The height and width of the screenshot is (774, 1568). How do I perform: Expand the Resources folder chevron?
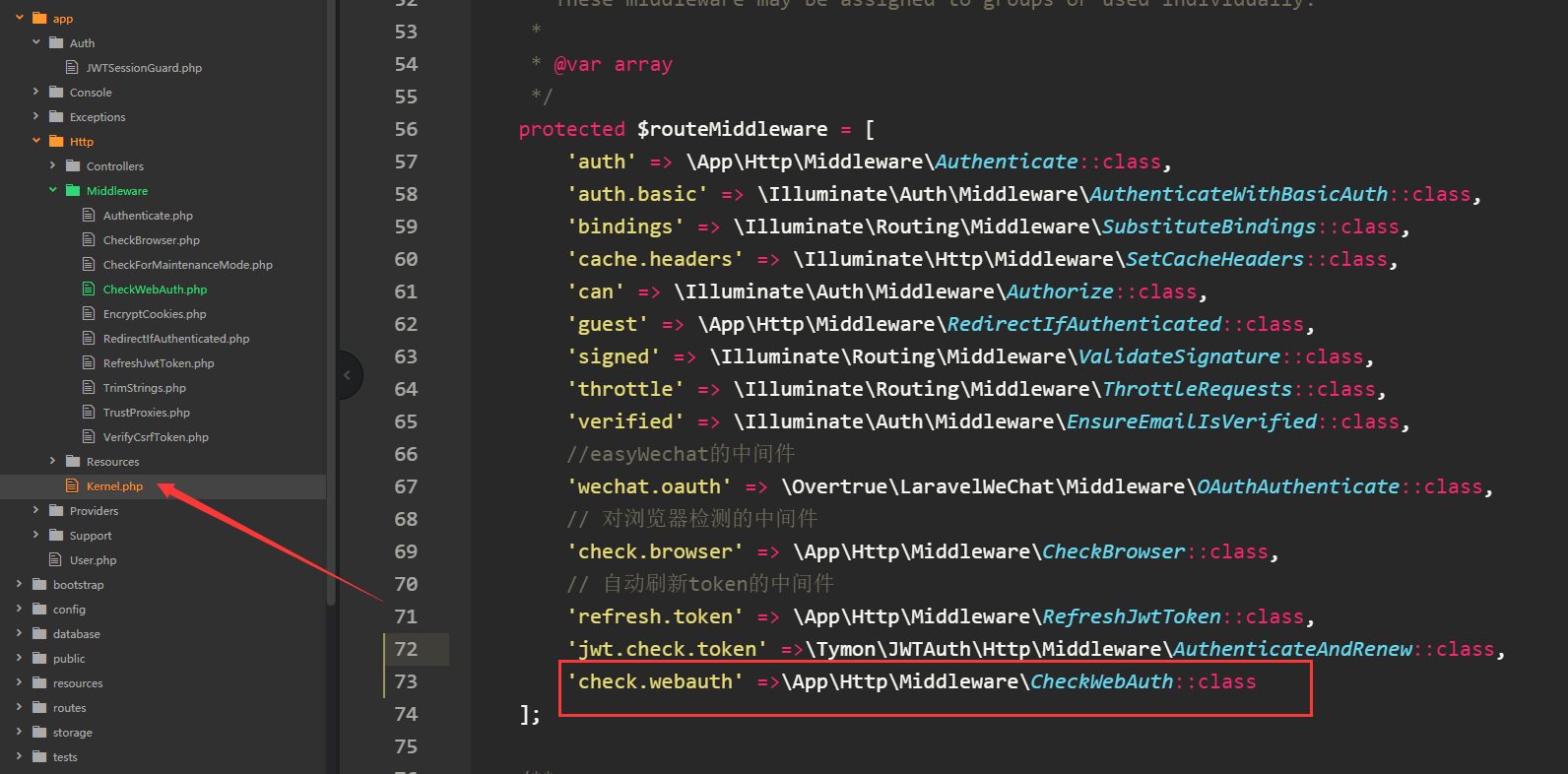53,461
